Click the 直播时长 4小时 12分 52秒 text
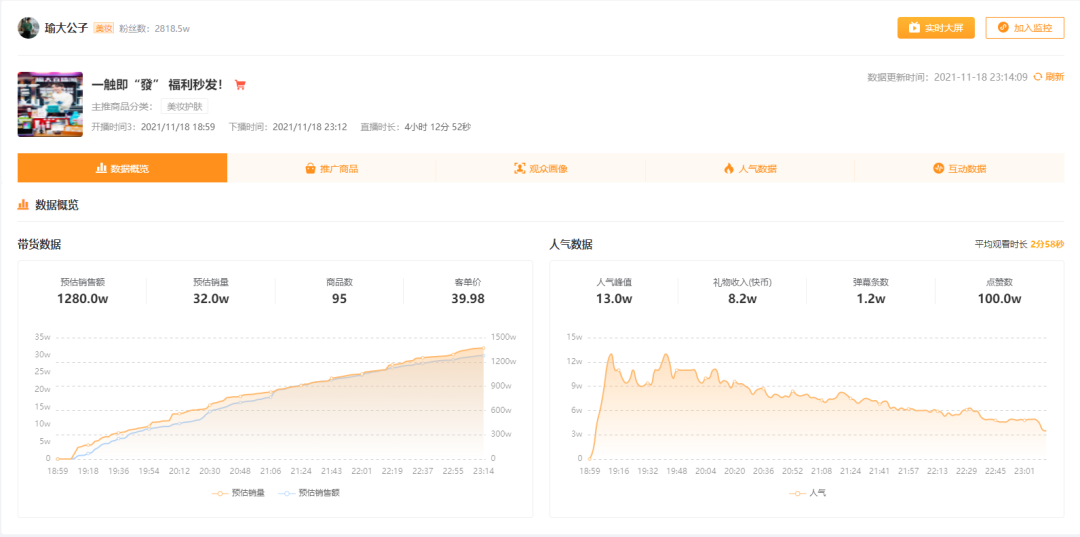Image resolution: width=1080 pixels, height=537 pixels. [416, 127]
